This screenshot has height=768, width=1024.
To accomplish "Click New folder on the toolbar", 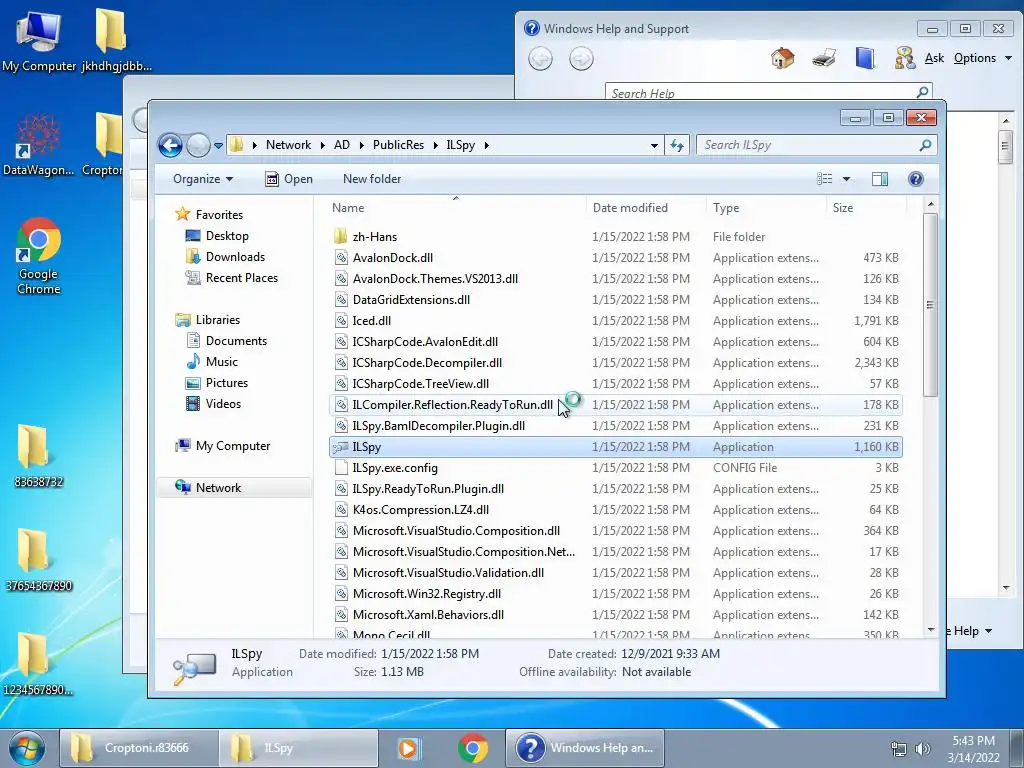I will click(x=372, y=179).
